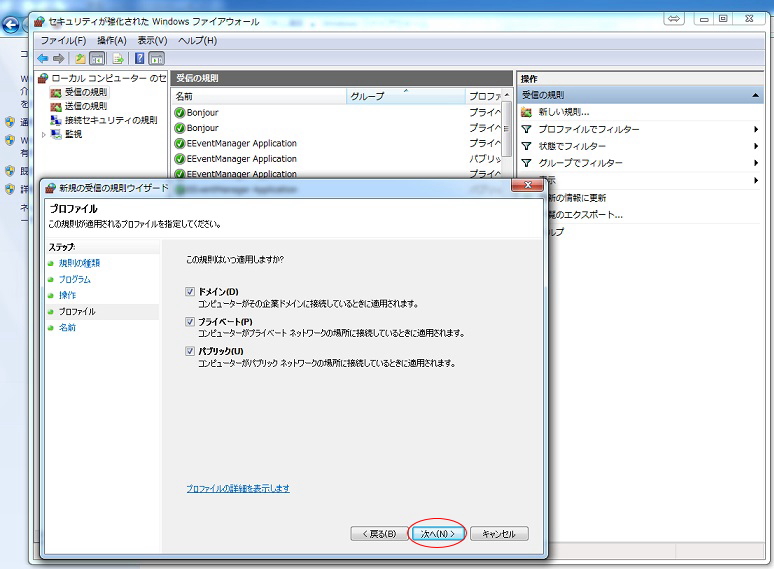Click green check icon of first Bonjour rule
Image resolution: width=774 pixels, height=569 pixels.
point(180,113)
